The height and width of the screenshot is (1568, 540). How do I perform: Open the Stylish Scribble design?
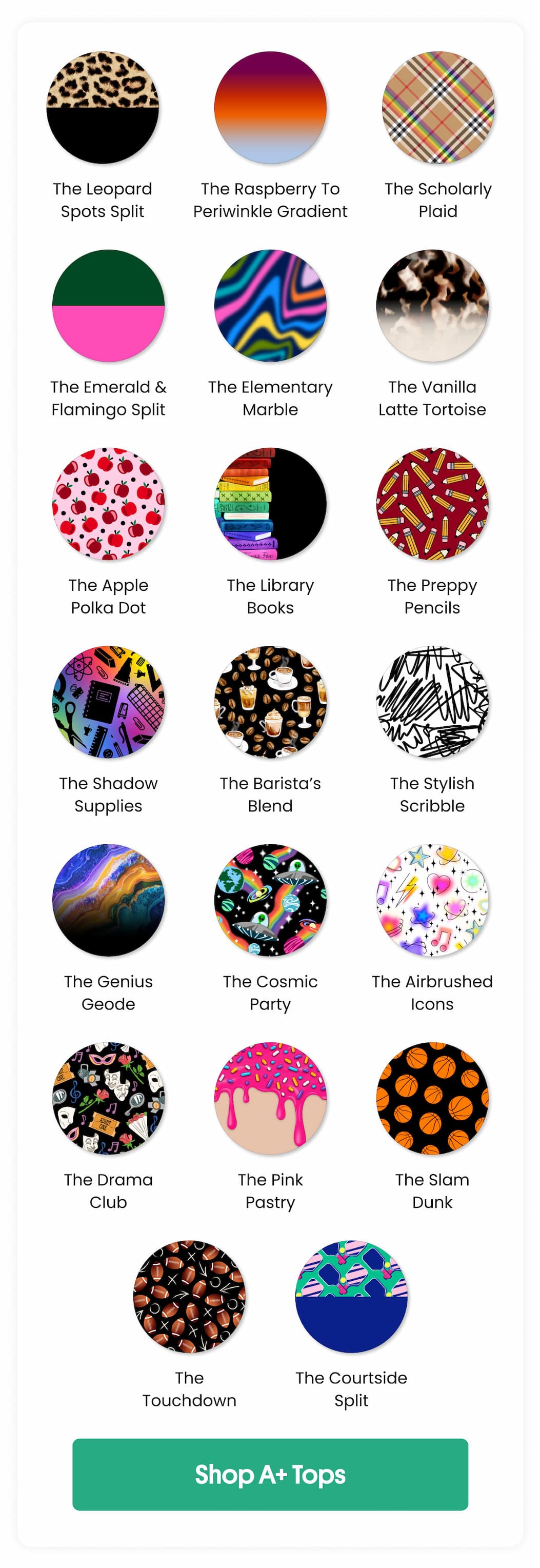[432, 702]
